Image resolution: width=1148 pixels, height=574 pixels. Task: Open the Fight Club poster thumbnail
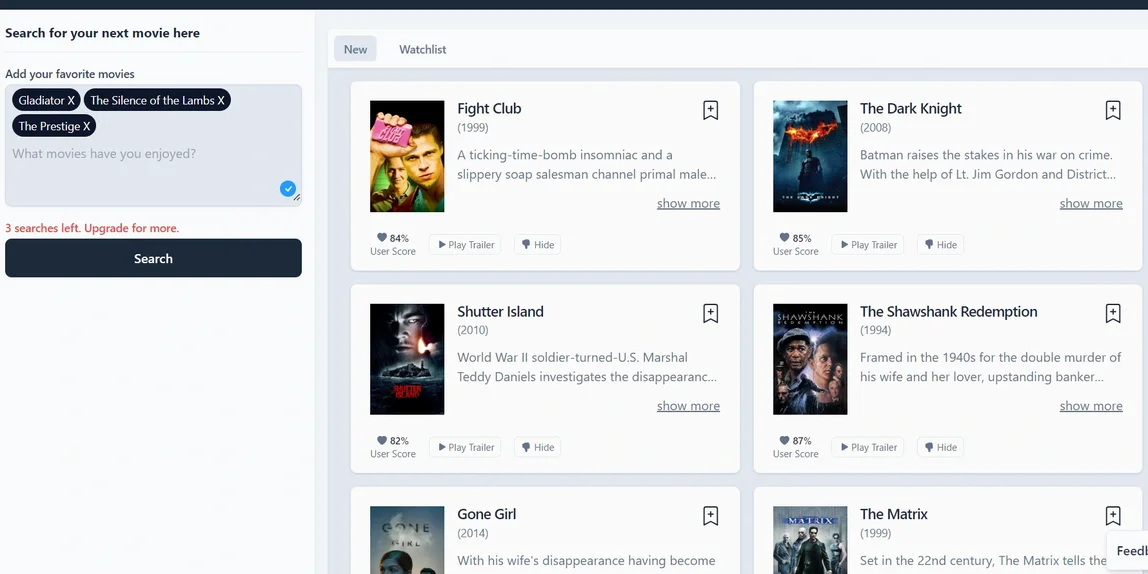(x=407, y=156)
